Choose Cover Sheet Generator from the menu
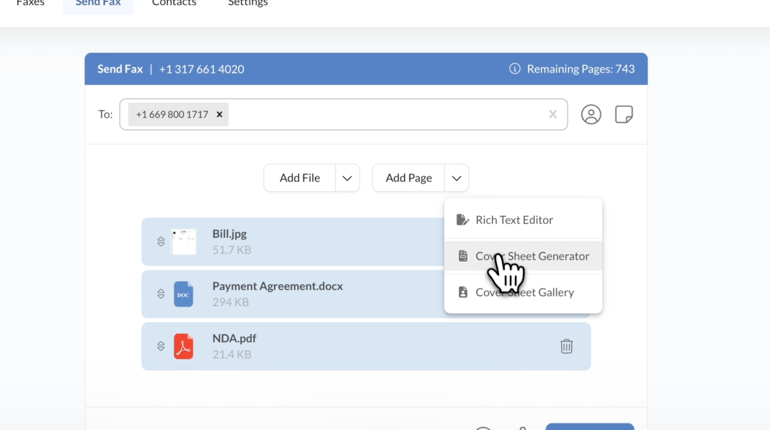Image resolution: width=770 pixels, height=430 pixels. coord(523,256)
